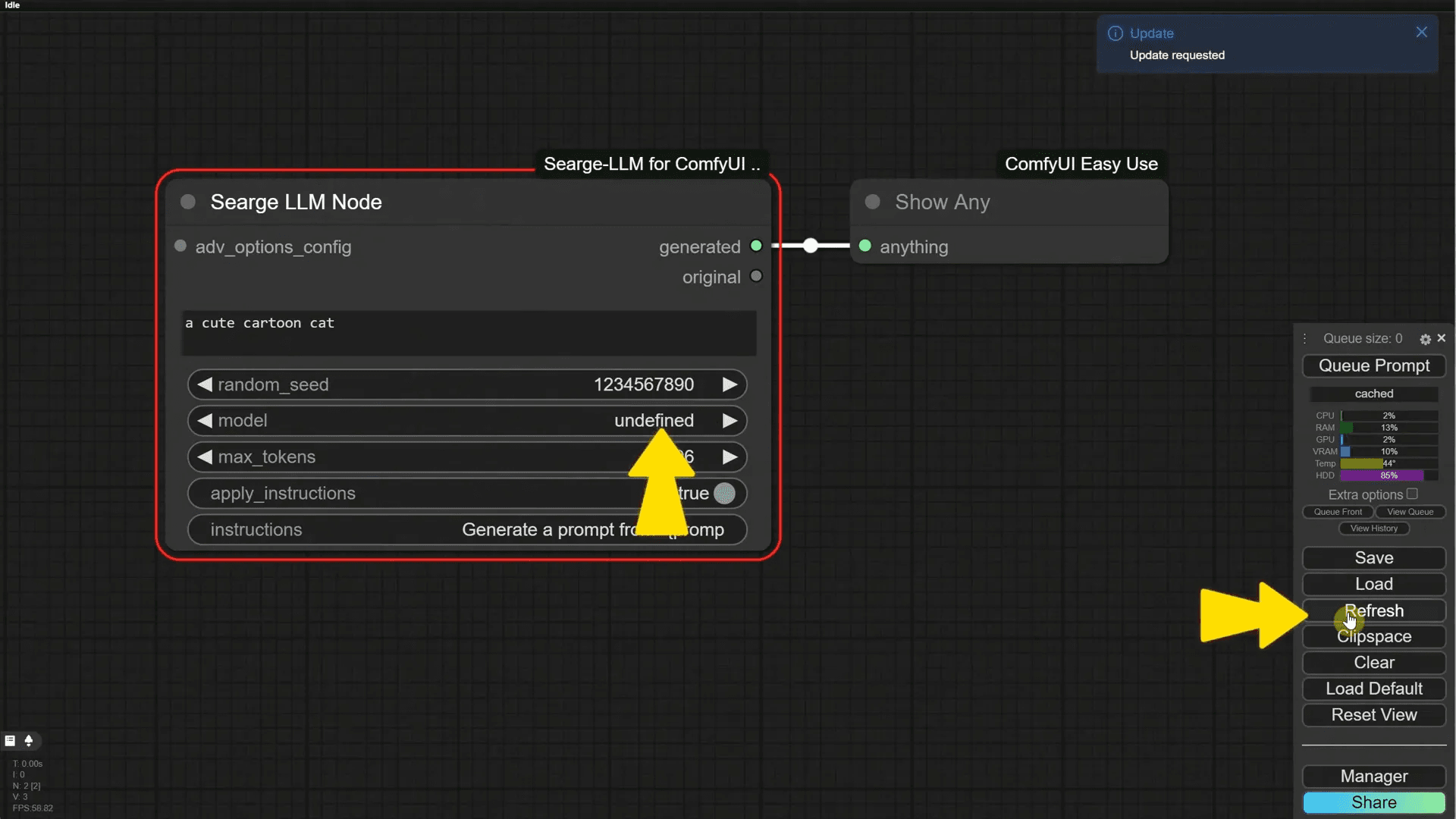The width and height of the screenshot is (1456, 819).
Task: Select next model with right arrow
Action: (730, 421)
